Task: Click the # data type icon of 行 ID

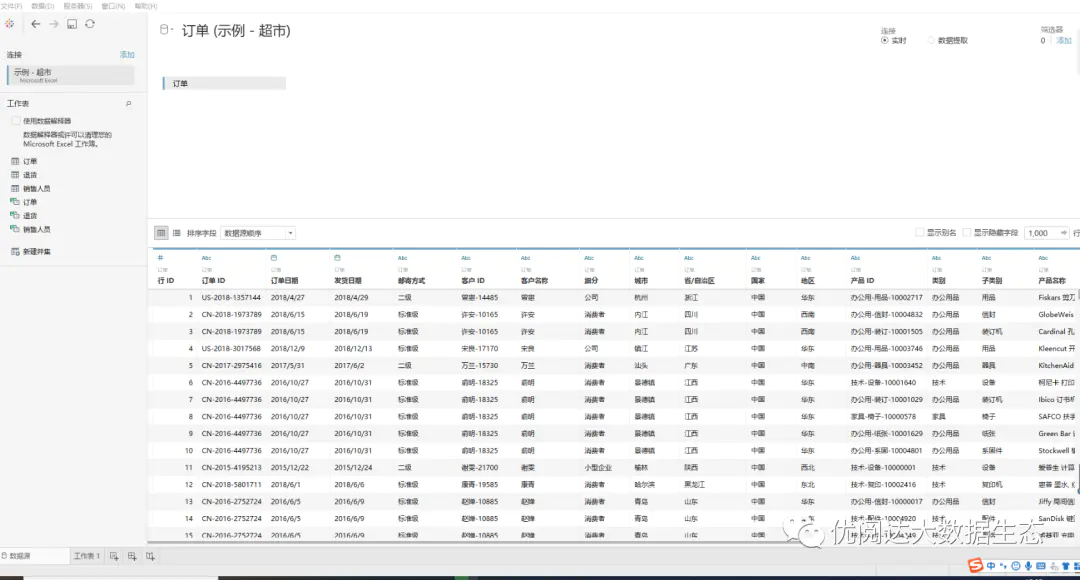Action: (160, 258)
